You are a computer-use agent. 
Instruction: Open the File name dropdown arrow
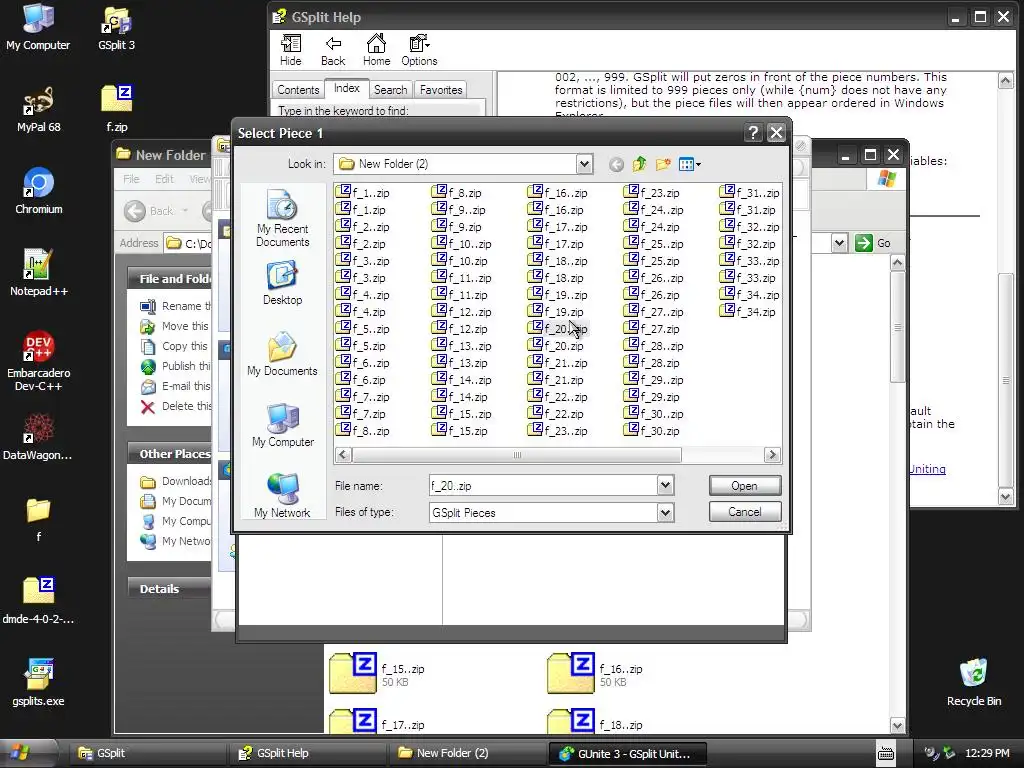665,485
